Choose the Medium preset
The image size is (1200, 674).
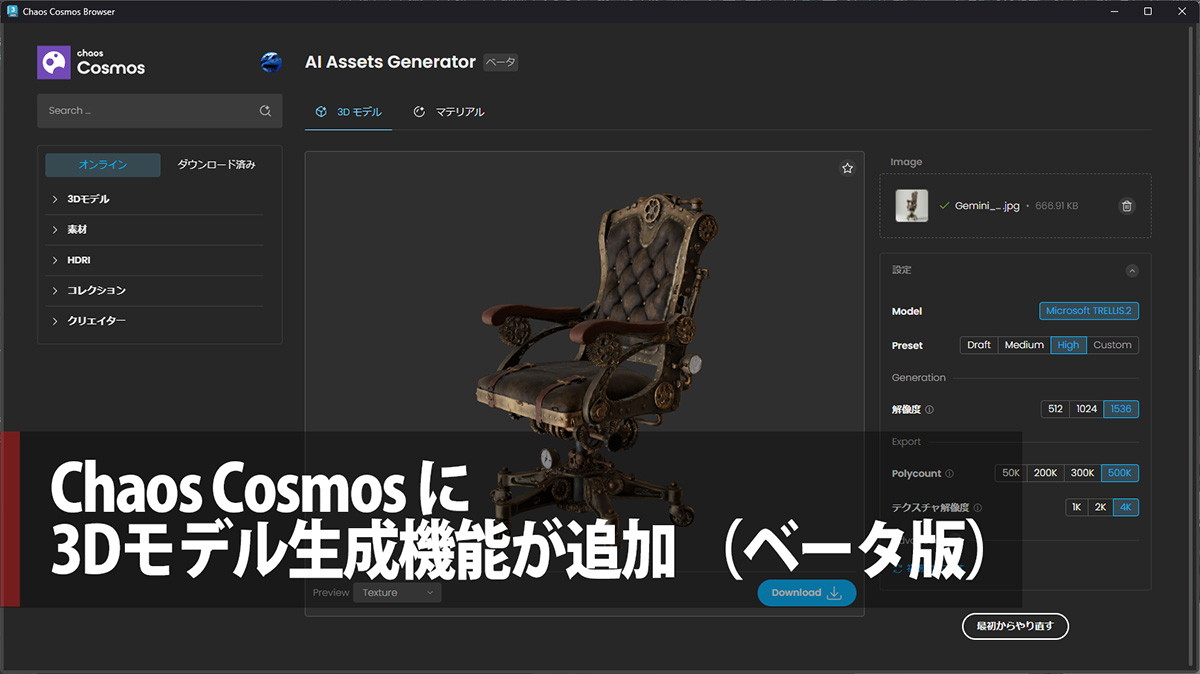tap(1024, 345)
